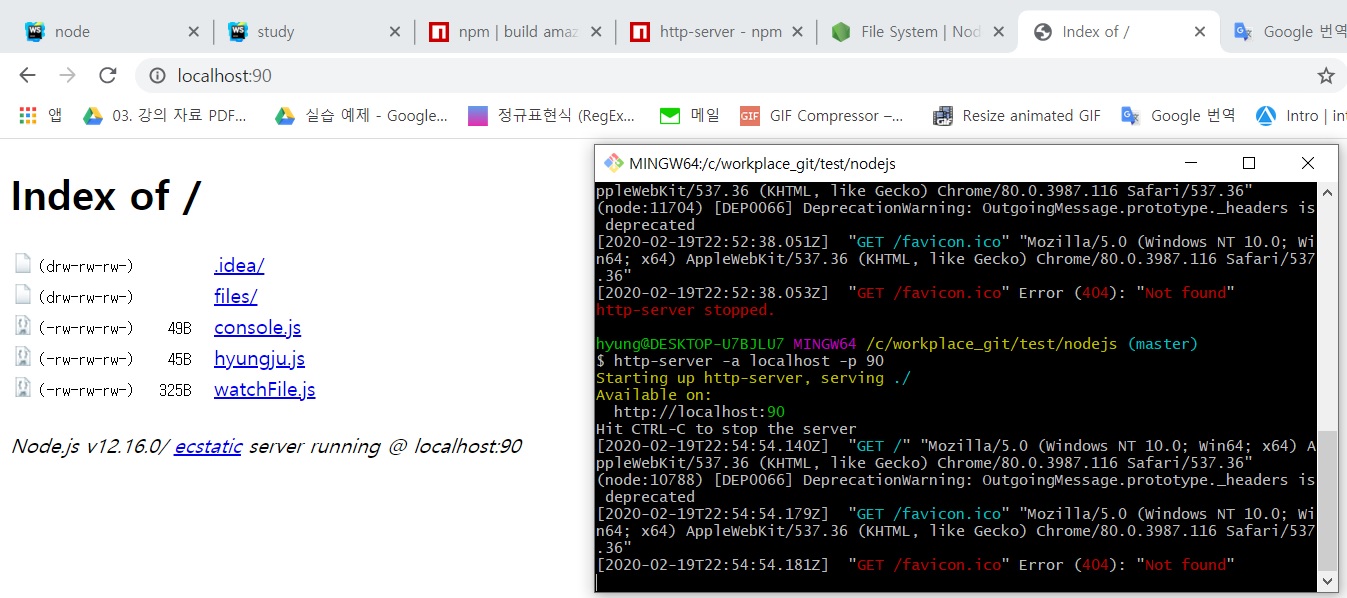
Task: Open Resize animated GIF bookmark
Action: (1017, 116)
